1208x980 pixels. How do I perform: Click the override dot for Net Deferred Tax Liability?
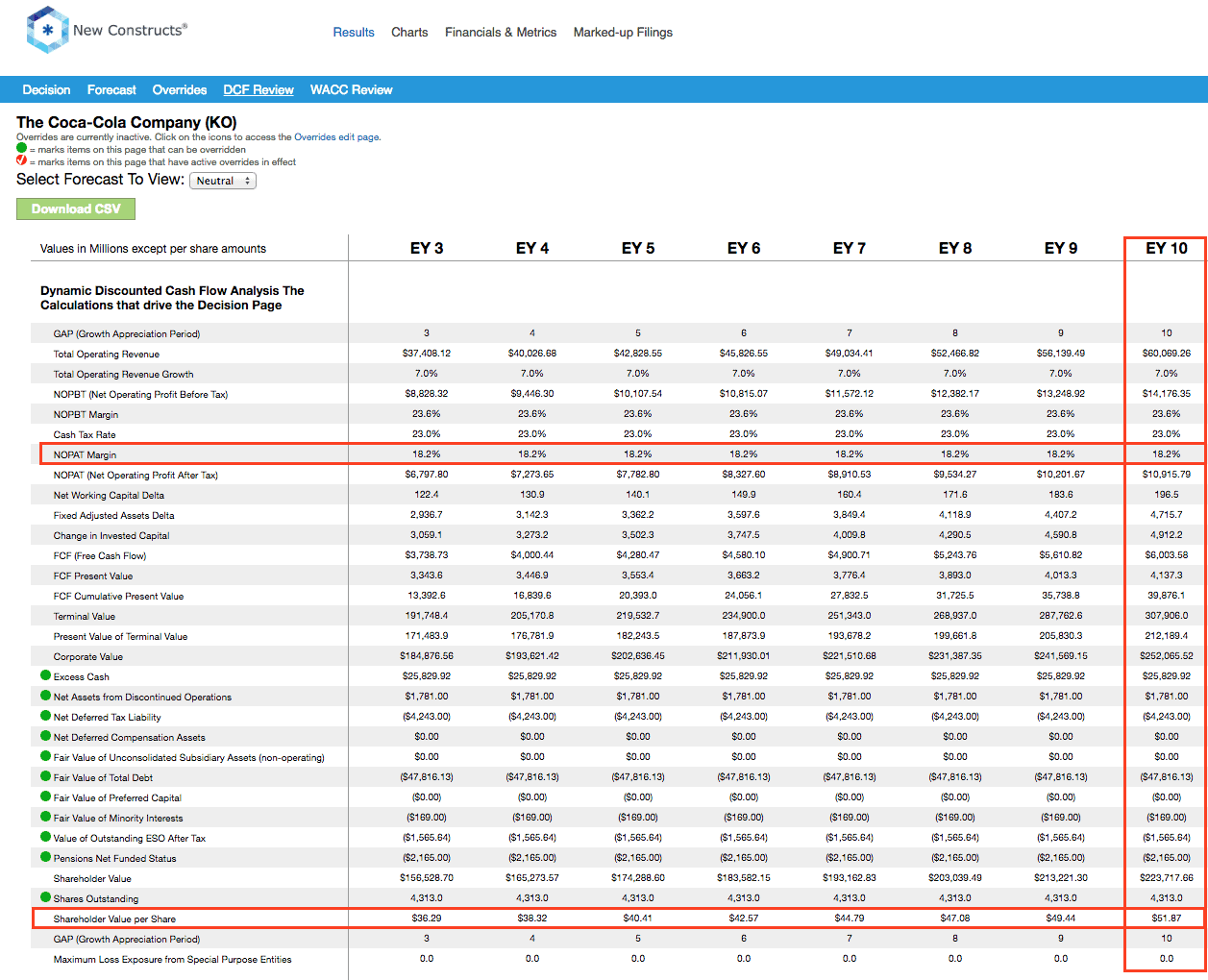tap(45, 716)
